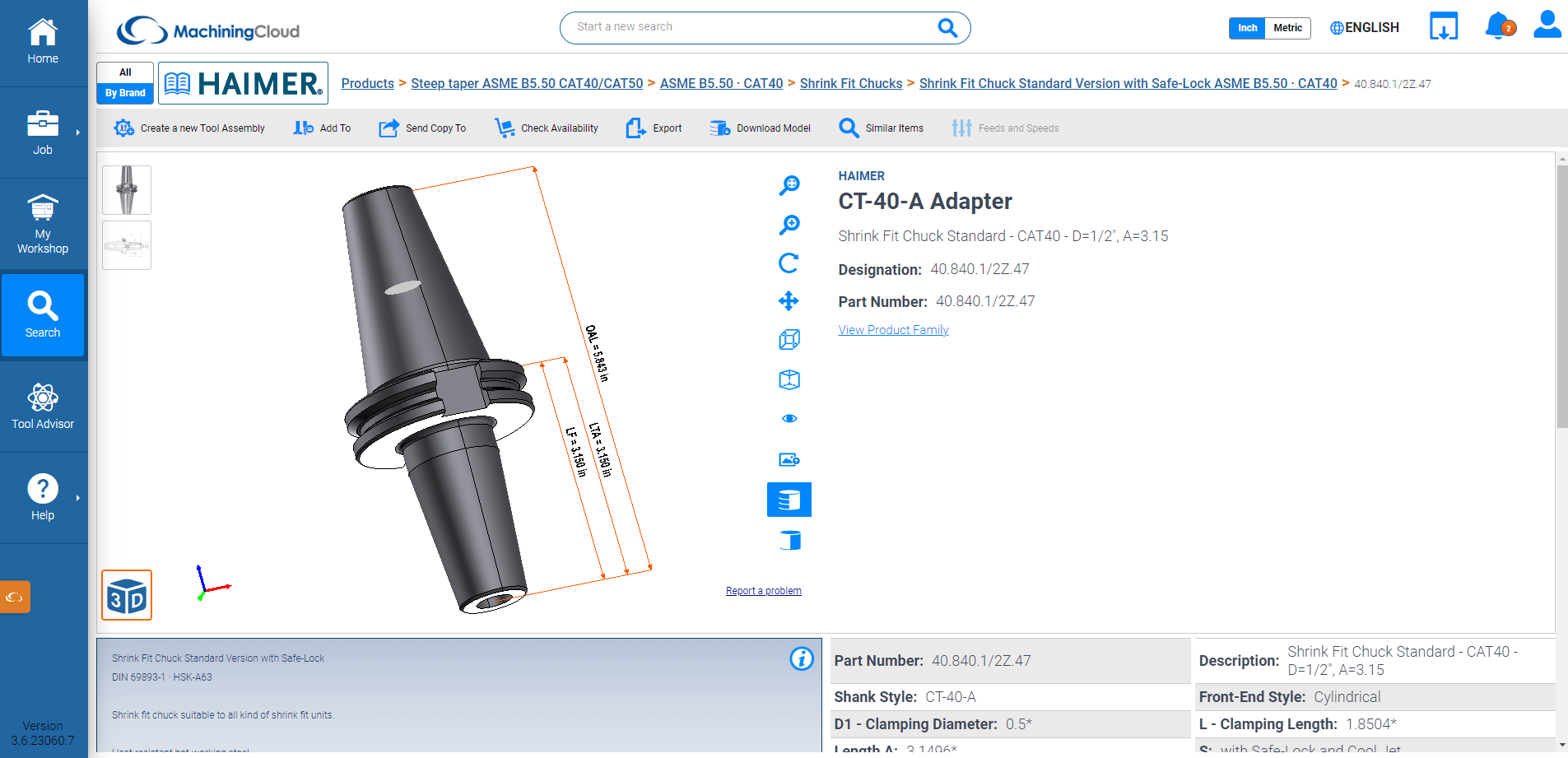
Task: Open Shrink Fit Chucks breadcrumb
Action: point(851,83)
